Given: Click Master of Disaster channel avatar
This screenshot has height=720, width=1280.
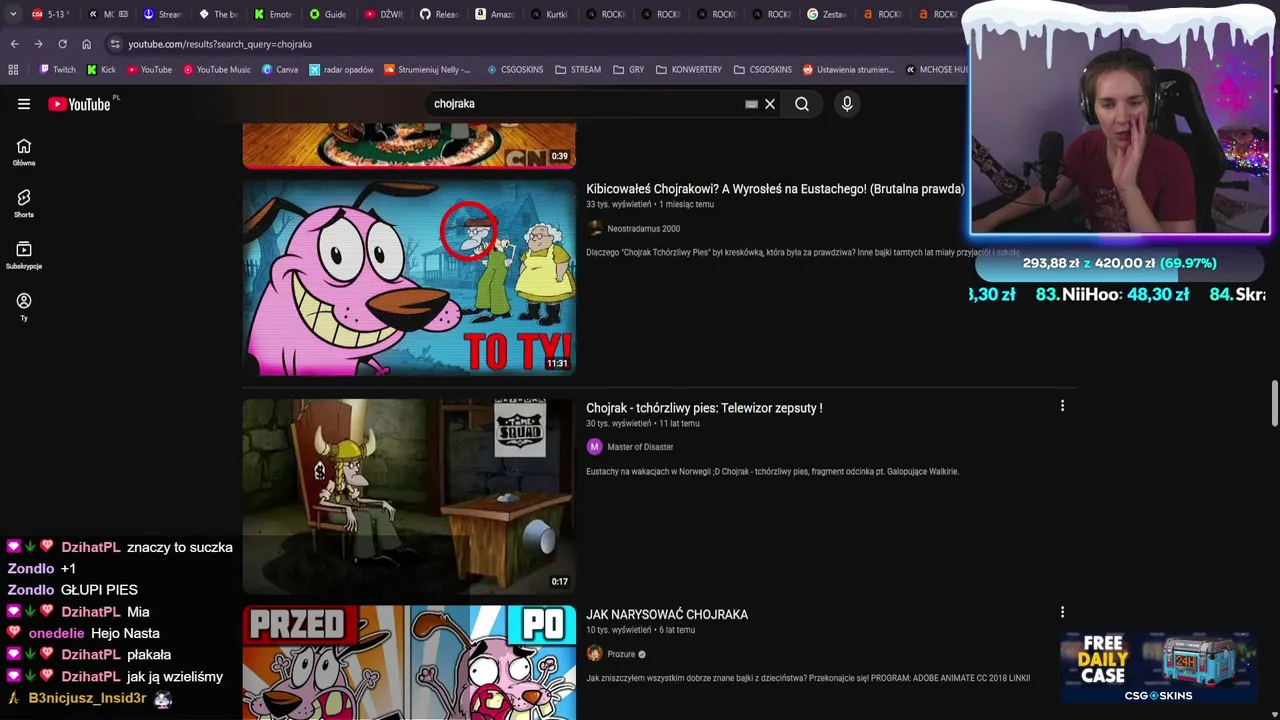Looking at the screenshot, I should [x=595, y=447].
